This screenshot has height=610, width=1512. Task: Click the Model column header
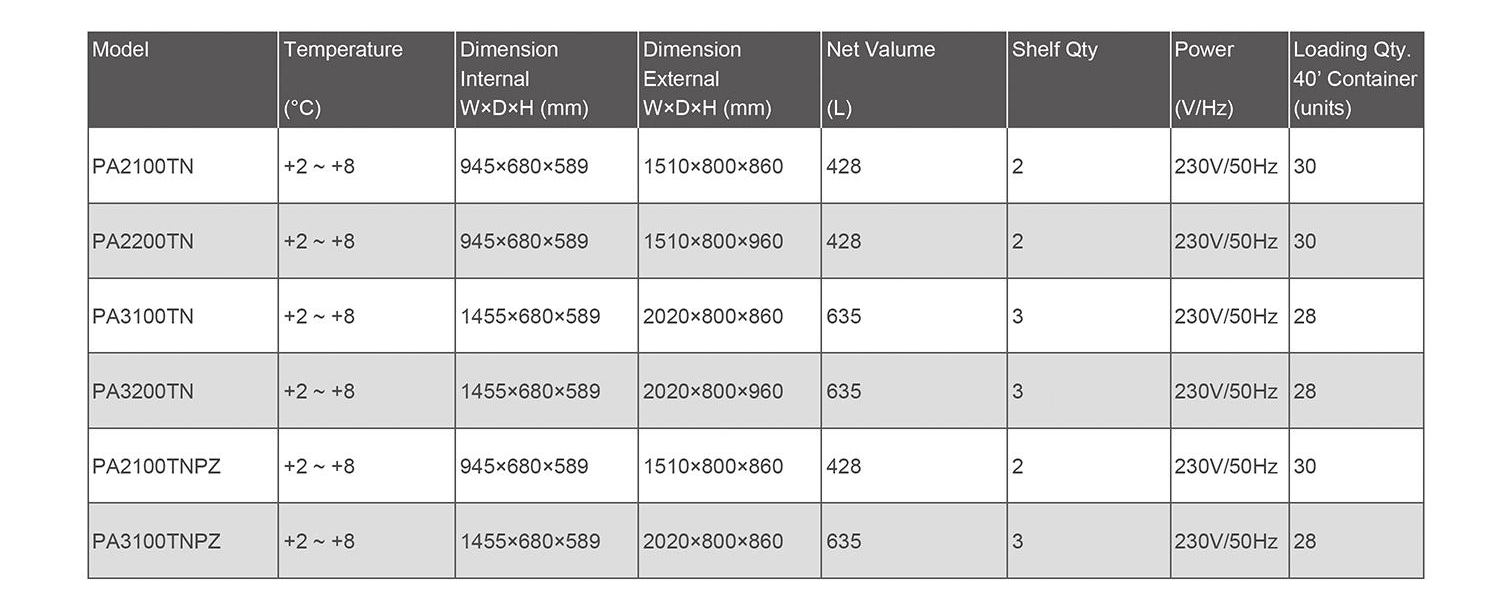121,50
